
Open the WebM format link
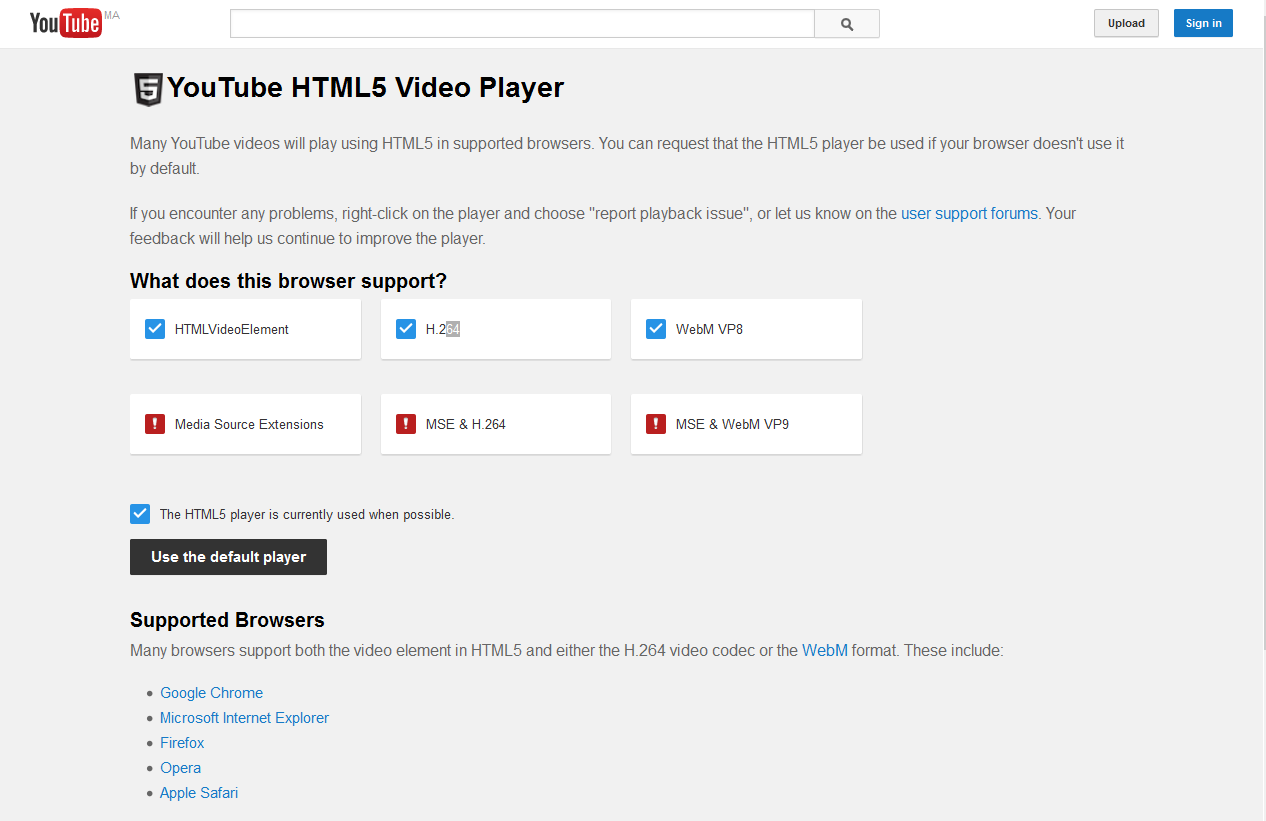point(825,650)
